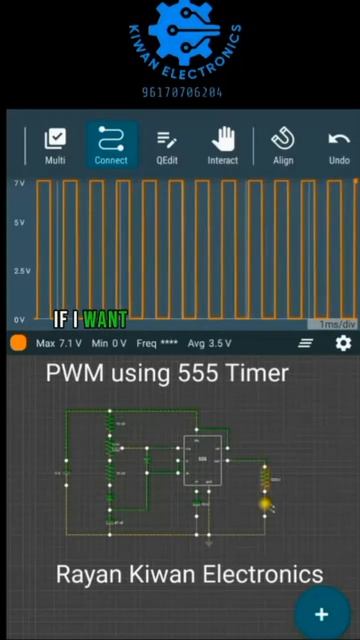360x640 pixels.
Task: Select the resistor above the LED
Action: coord(265,479)
